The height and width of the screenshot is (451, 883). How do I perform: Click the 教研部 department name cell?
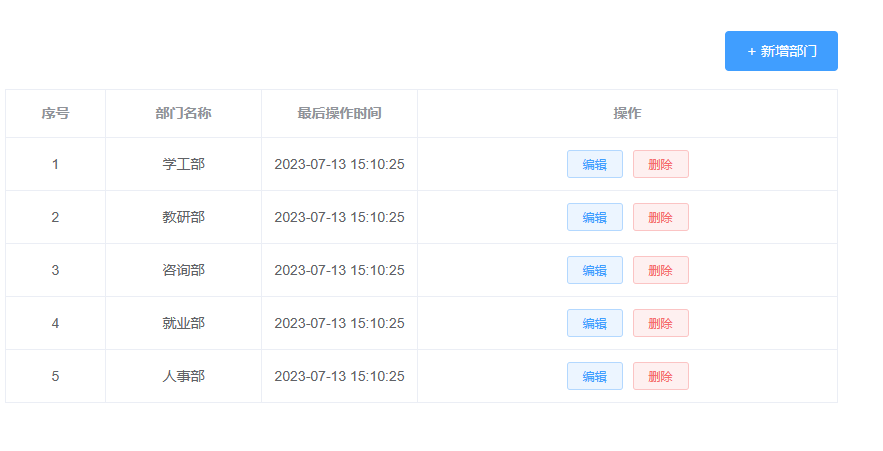(183, 217)
